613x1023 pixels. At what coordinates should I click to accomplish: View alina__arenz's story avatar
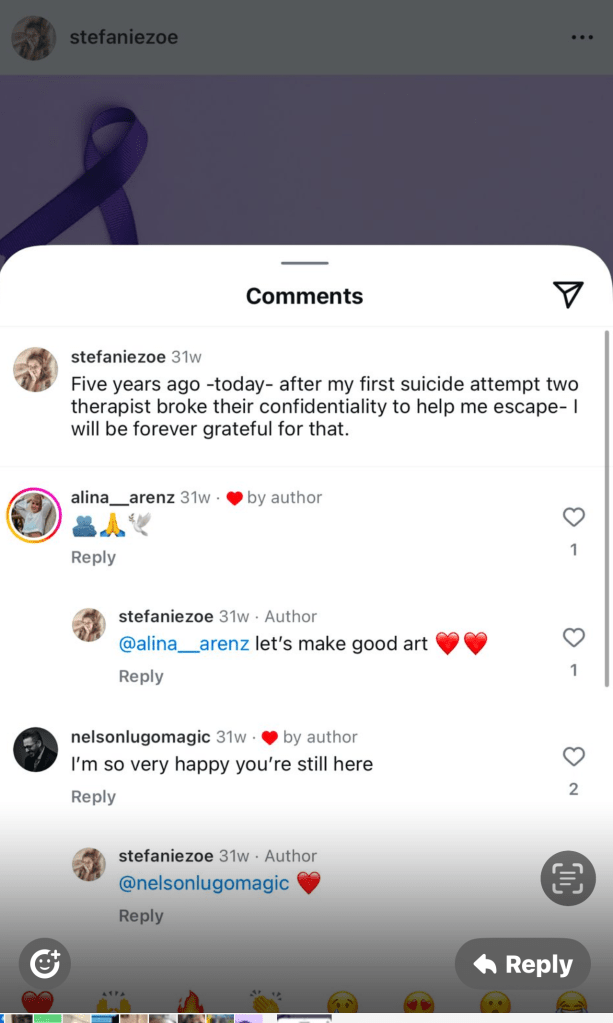click(34, 515)
